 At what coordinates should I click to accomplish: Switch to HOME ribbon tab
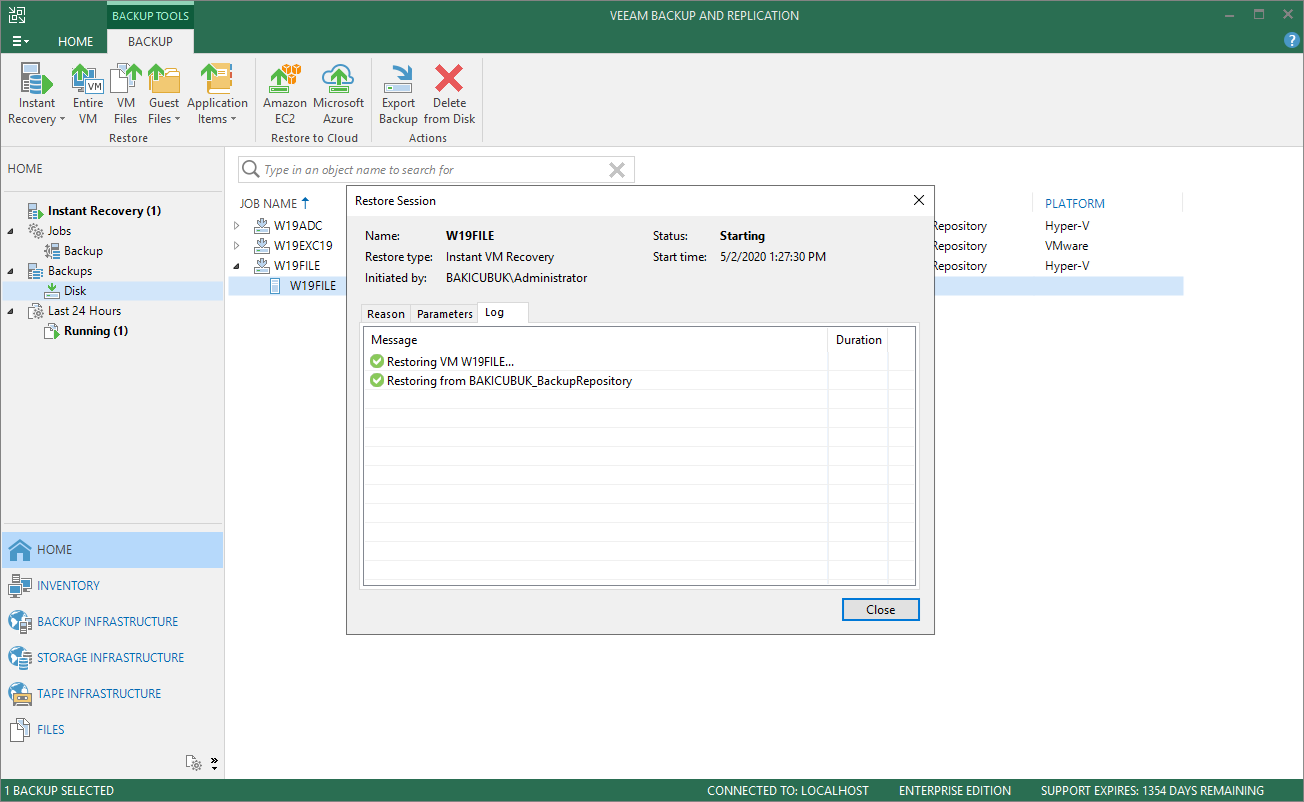(76, 42)
